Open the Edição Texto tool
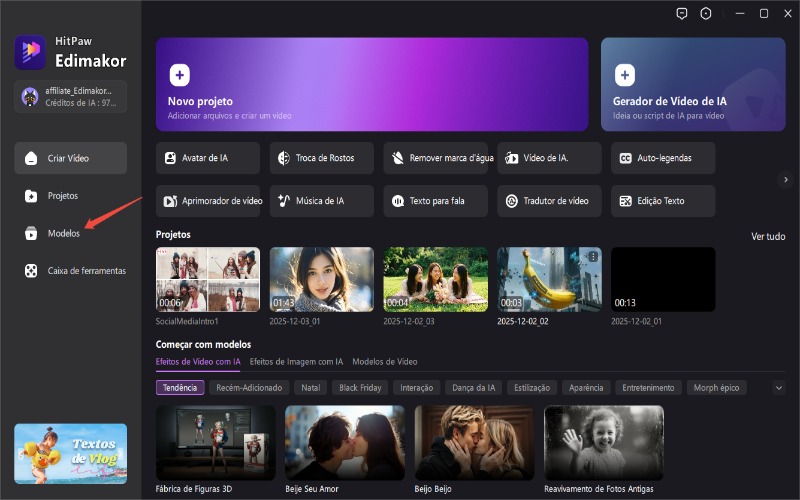Image resolution: width=800 pixels, height=500 pixels. pos(663,201)
